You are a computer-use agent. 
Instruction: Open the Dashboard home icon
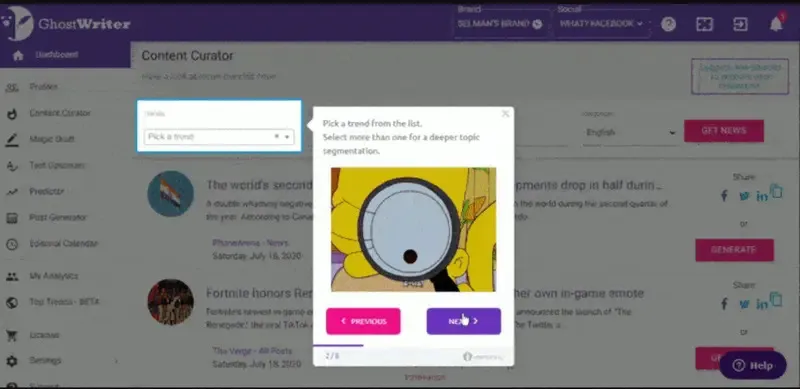[x=18, y=56]
